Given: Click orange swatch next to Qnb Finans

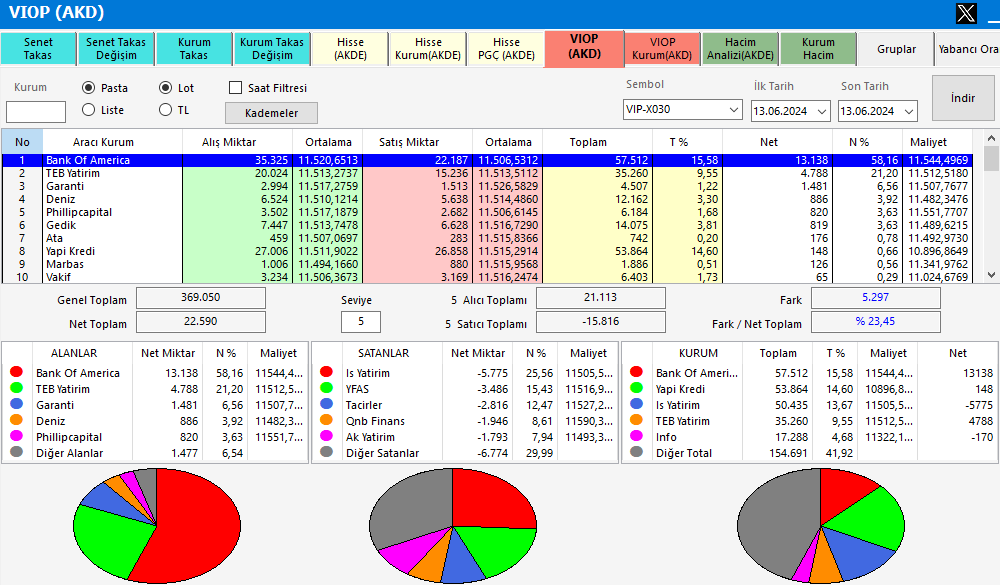Looking at the screenshot, I should [x=327, y=420].
